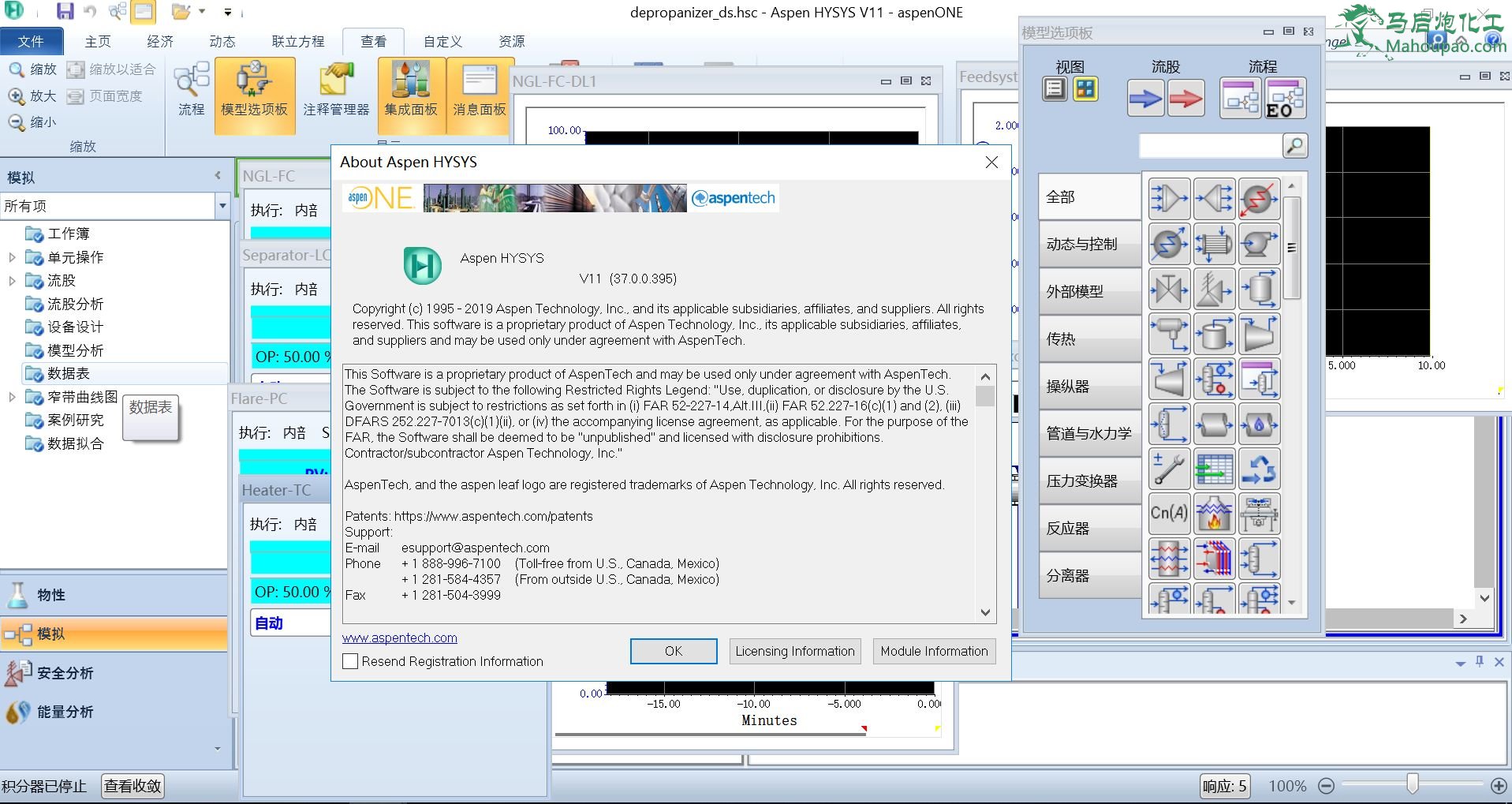Pick the Separator vessel icon
The width and height of the screenshot is (1512, 804).
pyautogui.click(x=1259, y=290)
